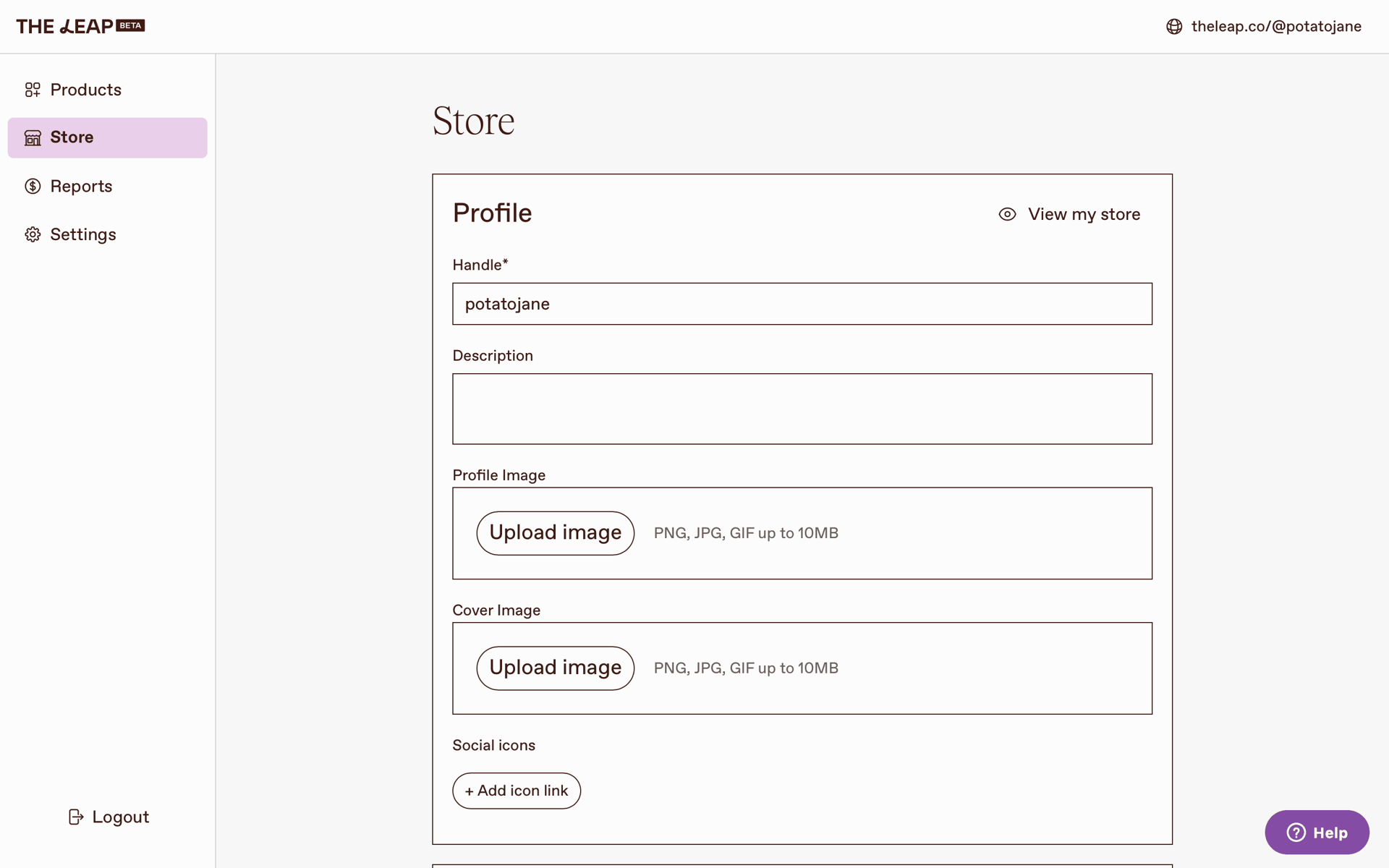Viewport: 1389px width, 868px height.
Task: Select Store in sidebar
Action: click(x=107, y=137)
